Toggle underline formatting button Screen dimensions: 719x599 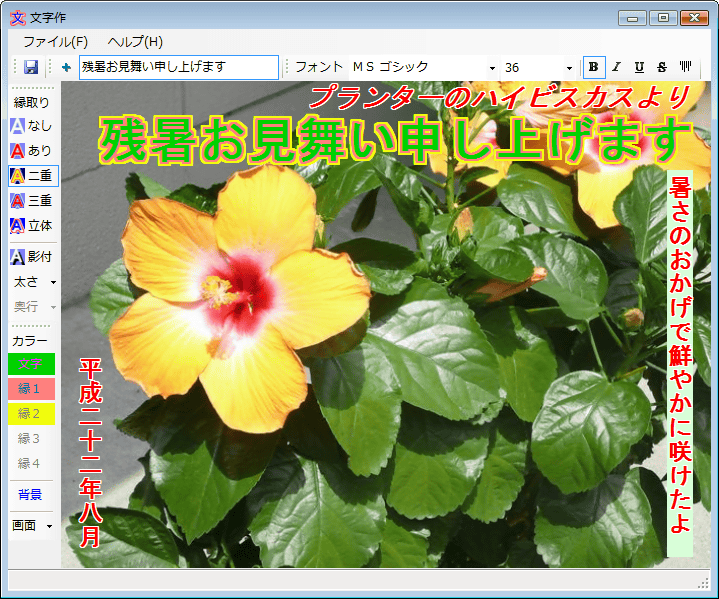click(x=639, y=67)
